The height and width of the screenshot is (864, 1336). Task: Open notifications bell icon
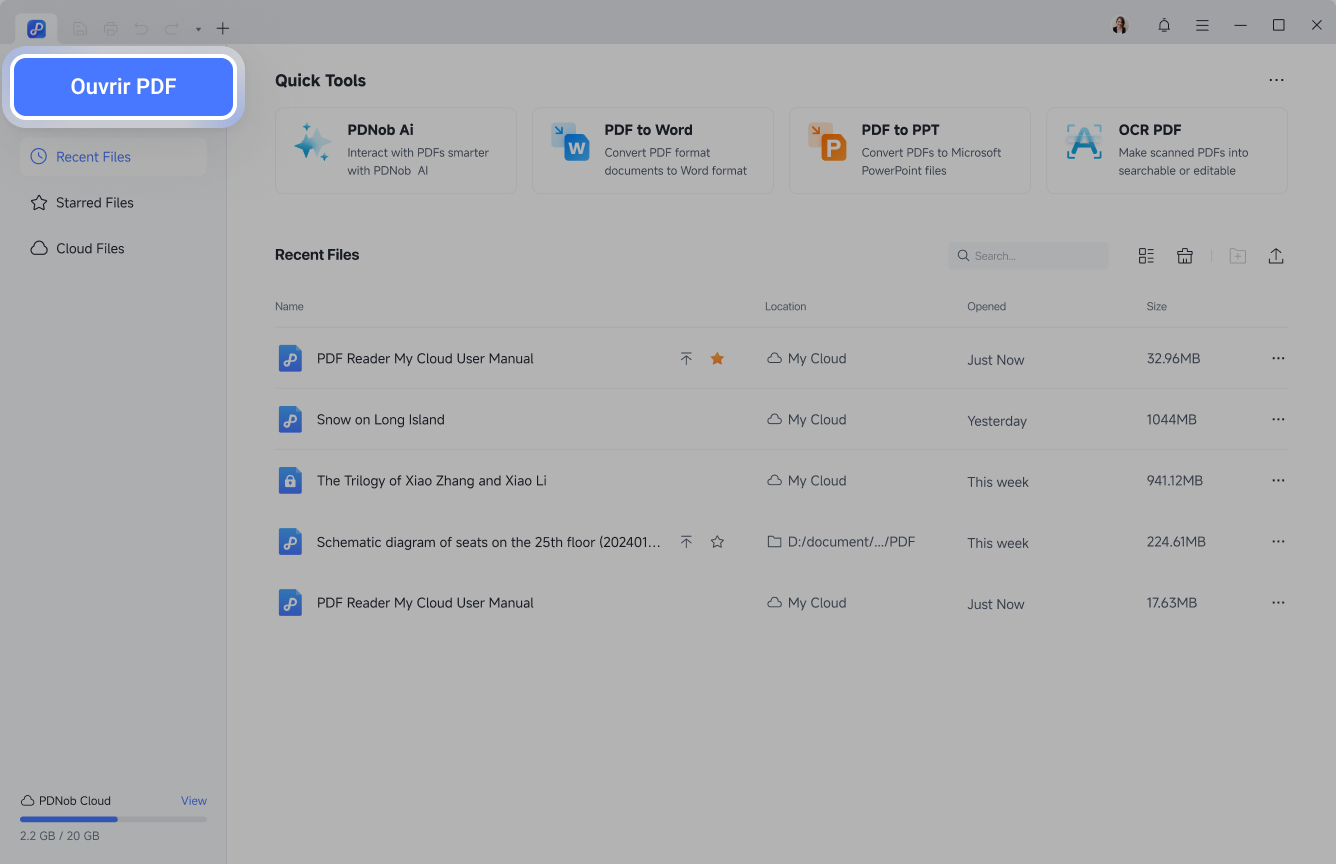tap(1164, 25)
